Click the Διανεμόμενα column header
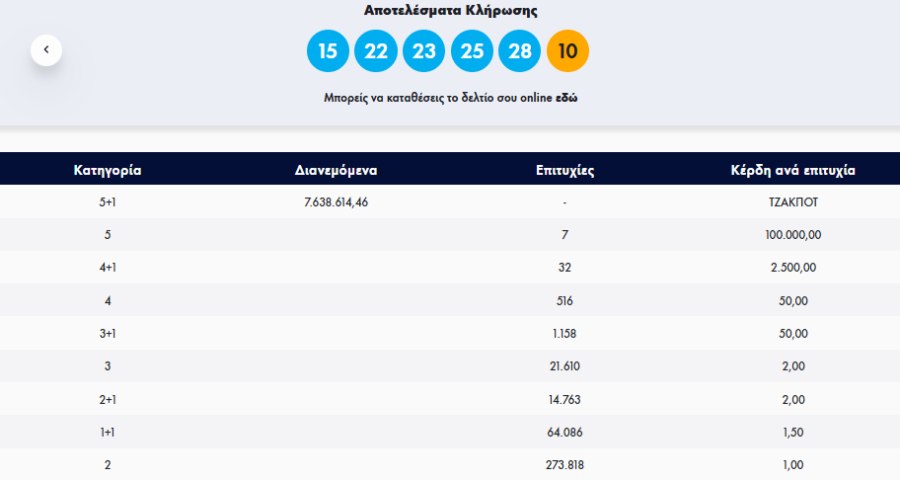Image resolution: width=900 pixels, height=480 pixels. 336,170
